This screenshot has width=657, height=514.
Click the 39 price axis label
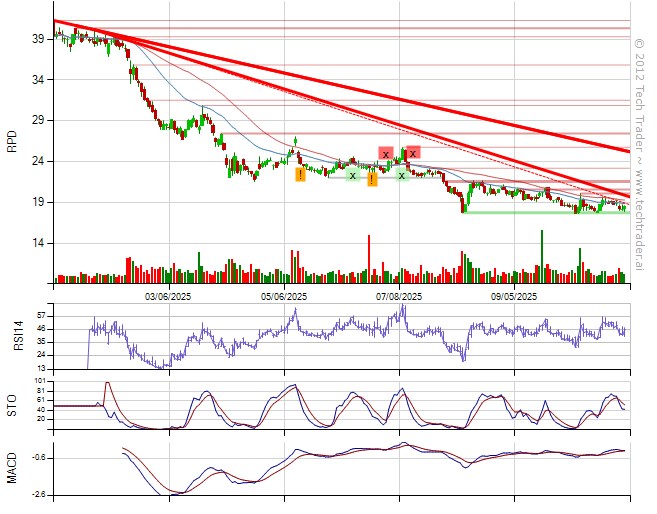[x=37, y=38]
